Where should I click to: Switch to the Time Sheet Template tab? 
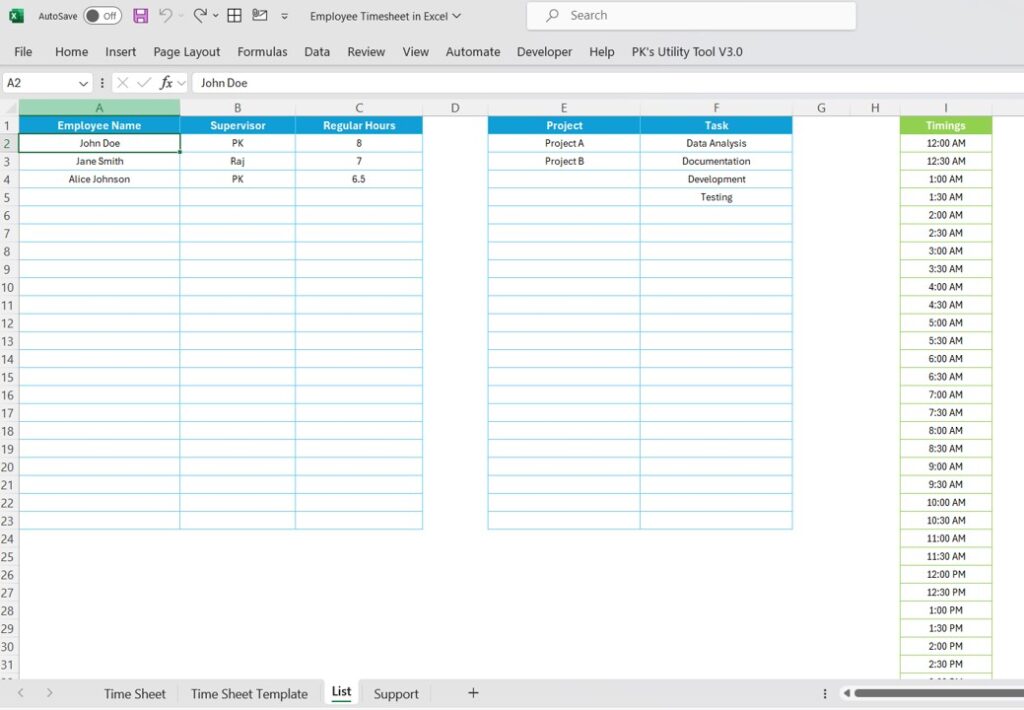[249, 694]
